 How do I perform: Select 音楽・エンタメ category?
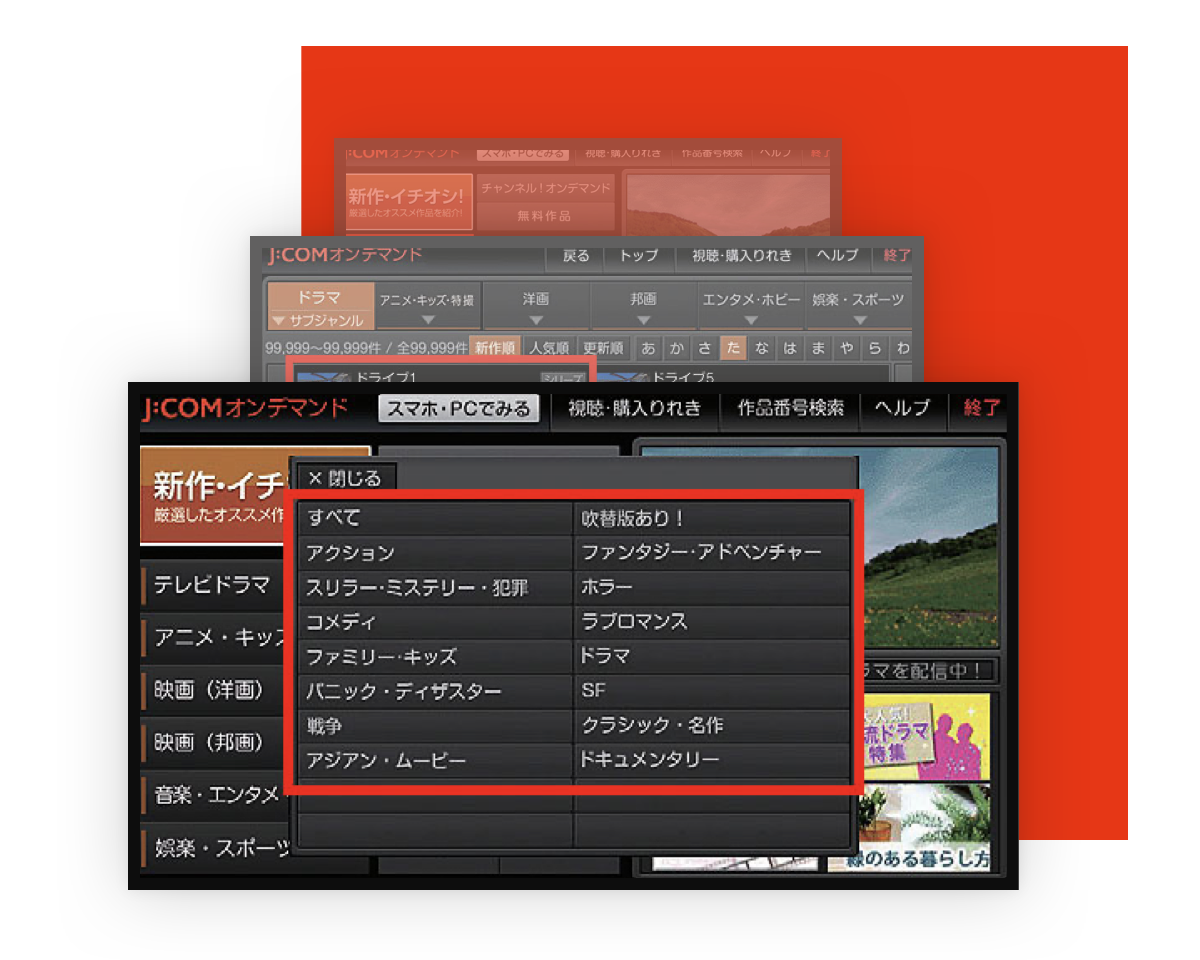(x=215, y=796)
